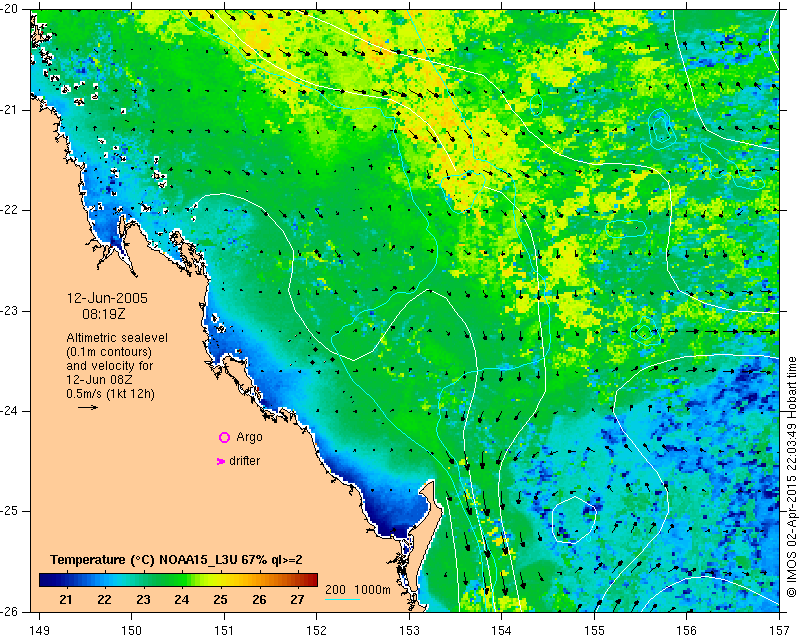800x640 pixels.
Task: Click the '0.5m/s (1kt 12h)' text
Action: [111, 394]
